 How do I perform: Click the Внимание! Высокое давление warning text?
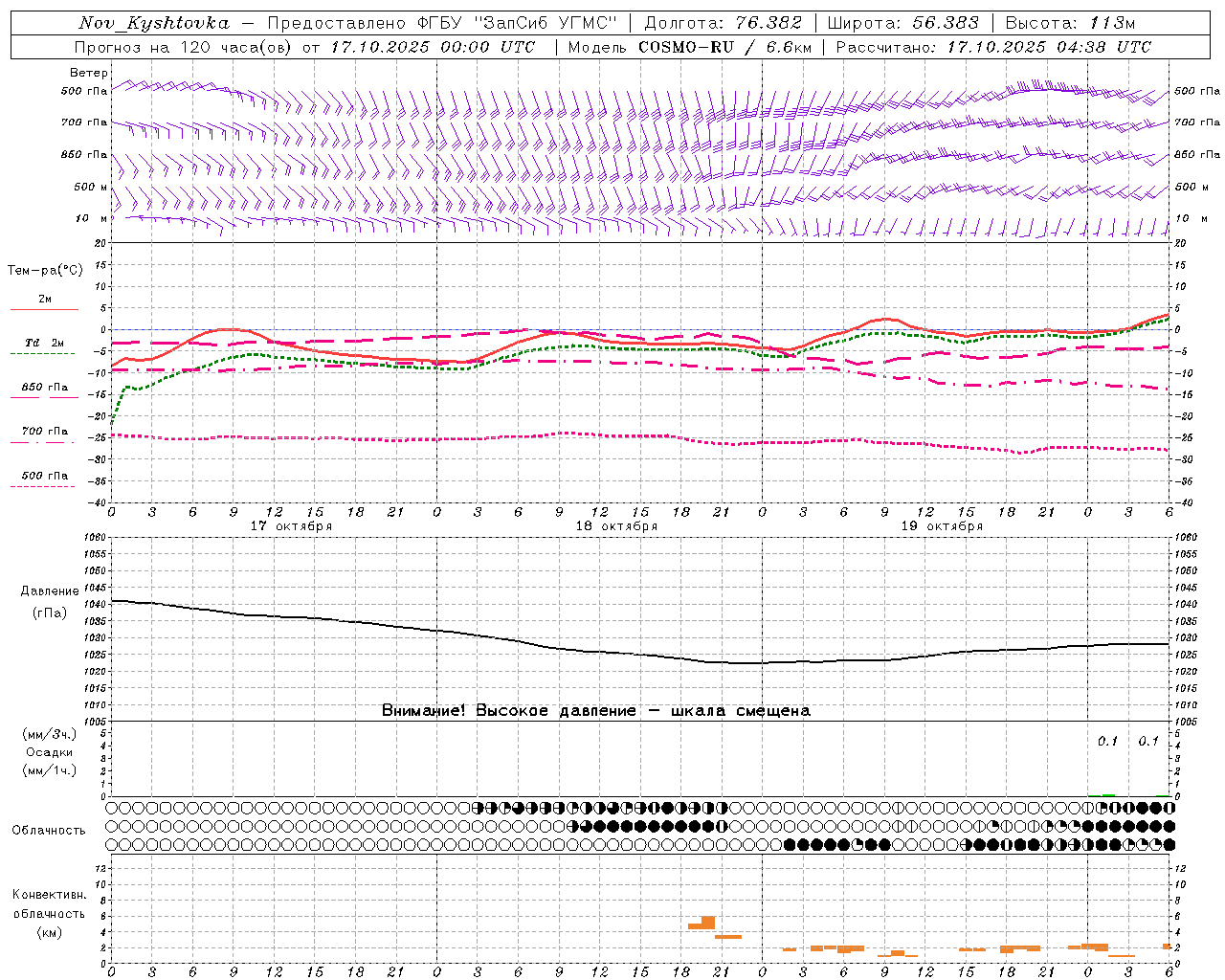(595, 711)
